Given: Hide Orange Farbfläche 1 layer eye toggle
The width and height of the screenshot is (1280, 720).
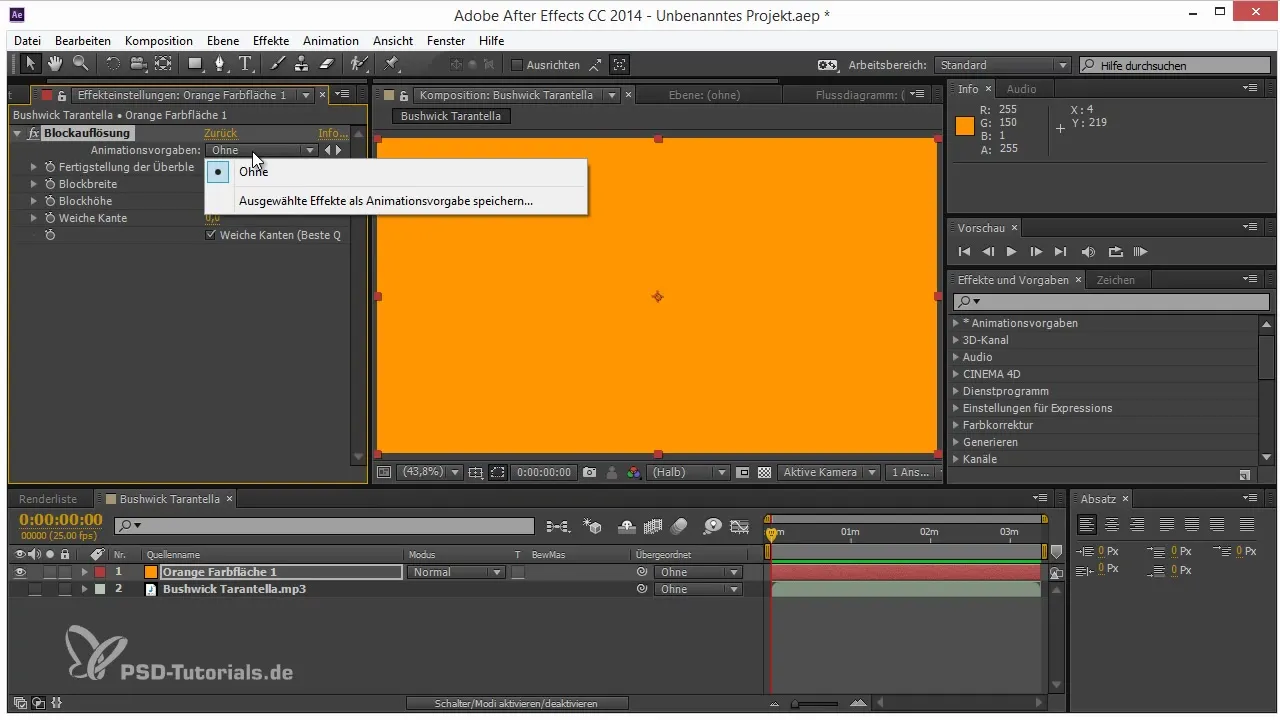Looking at the screenshot, I should click(x=20, y=572).
